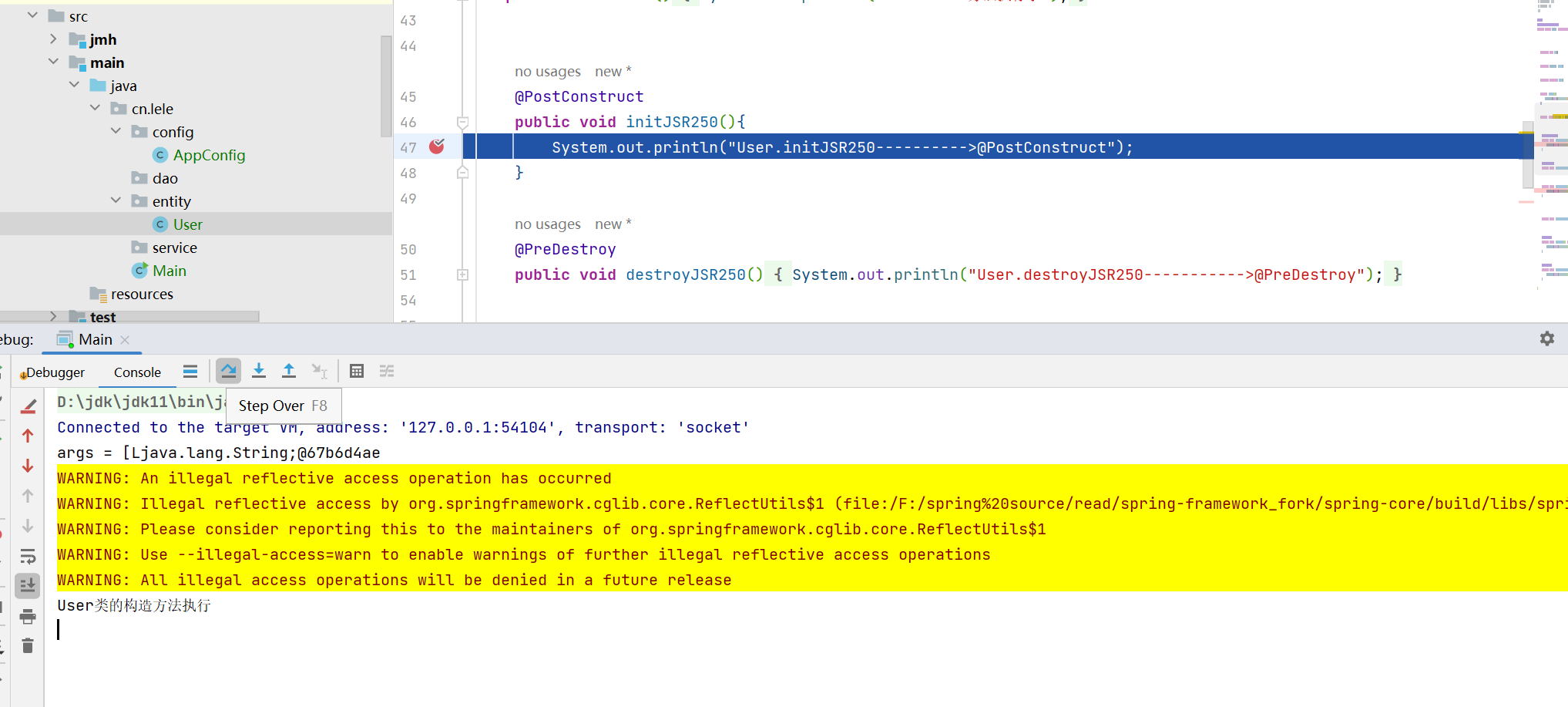Image resolution: width=1568 pixels, height=707 pixels.
Task: Collapse the java folder chevron
Action: coord(74,85)
